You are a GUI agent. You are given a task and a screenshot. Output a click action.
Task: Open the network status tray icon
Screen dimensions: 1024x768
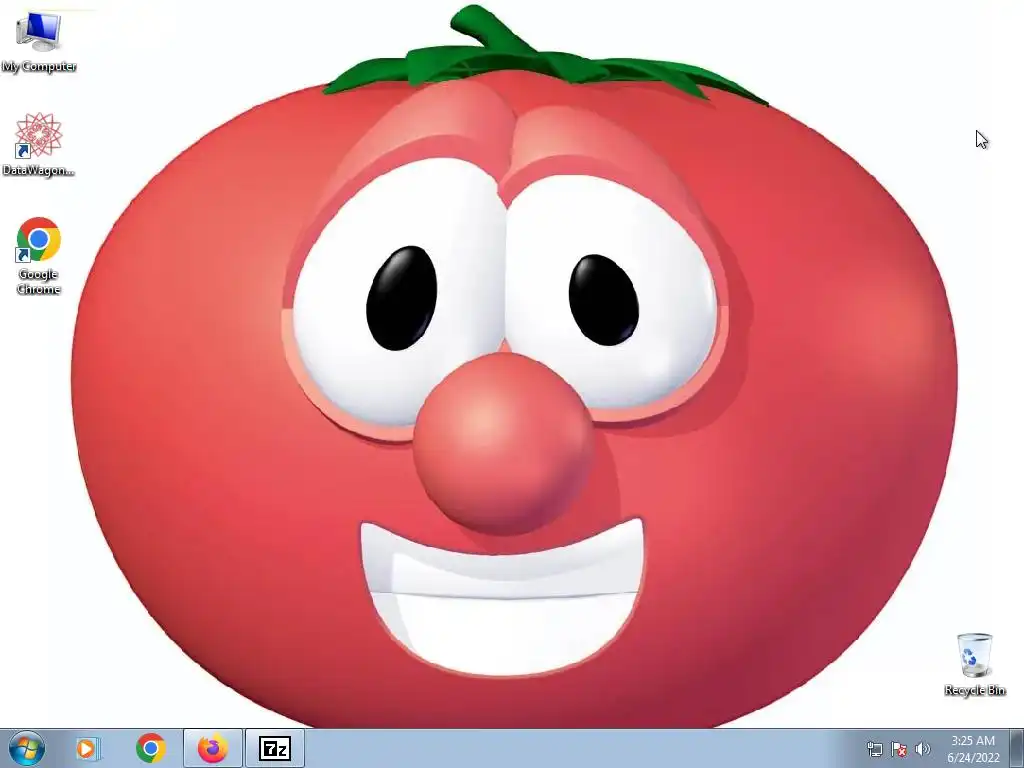click(874, 749)
